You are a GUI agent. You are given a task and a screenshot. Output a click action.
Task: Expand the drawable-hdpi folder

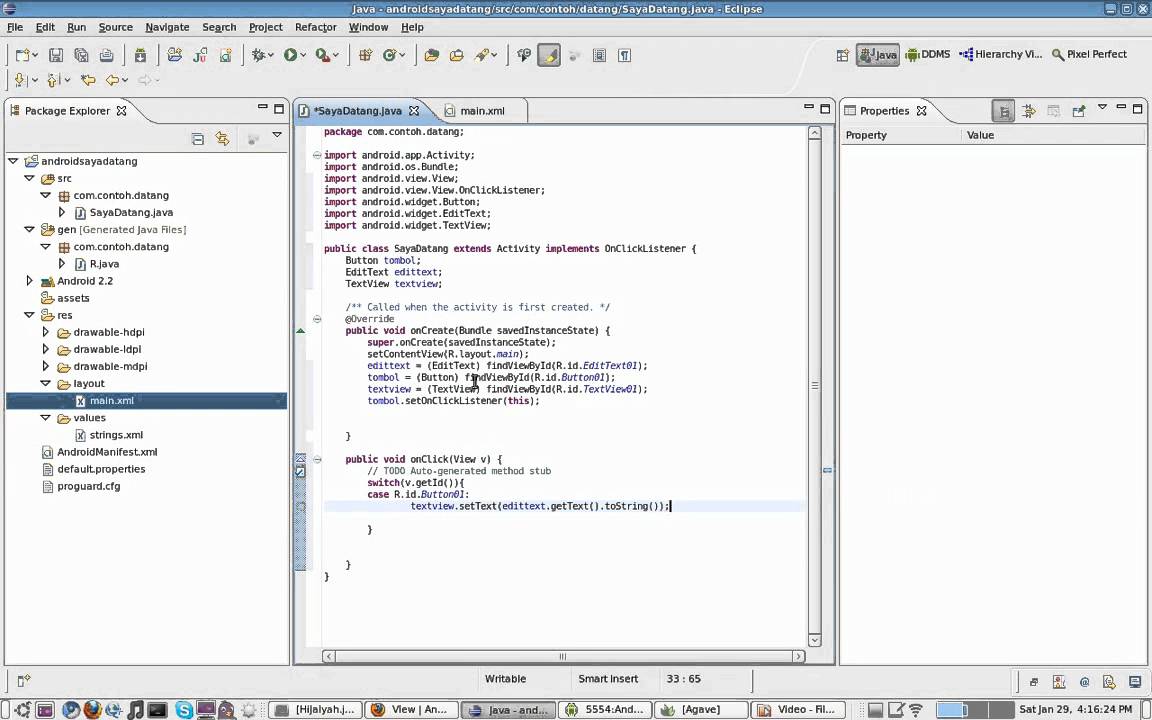click(x=46, y=332)
